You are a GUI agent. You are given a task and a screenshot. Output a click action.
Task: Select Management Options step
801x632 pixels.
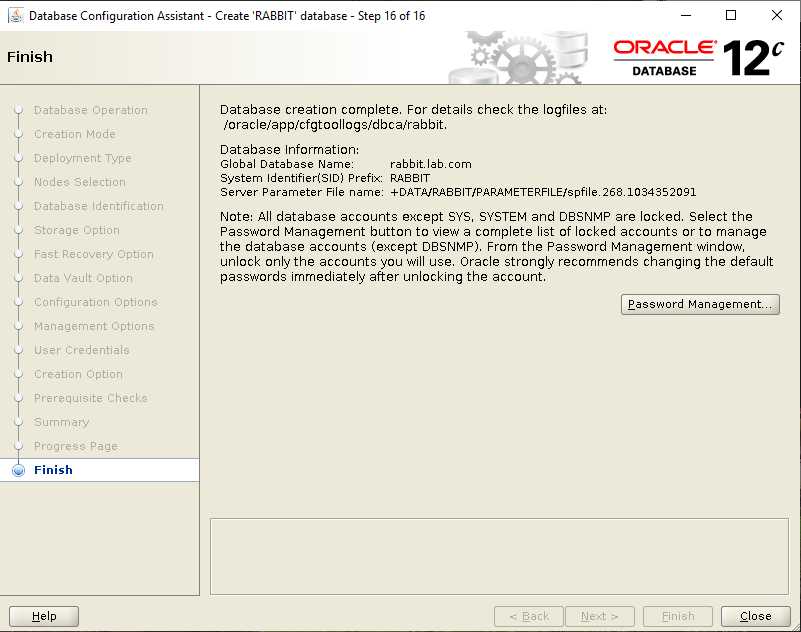[94, 326]
